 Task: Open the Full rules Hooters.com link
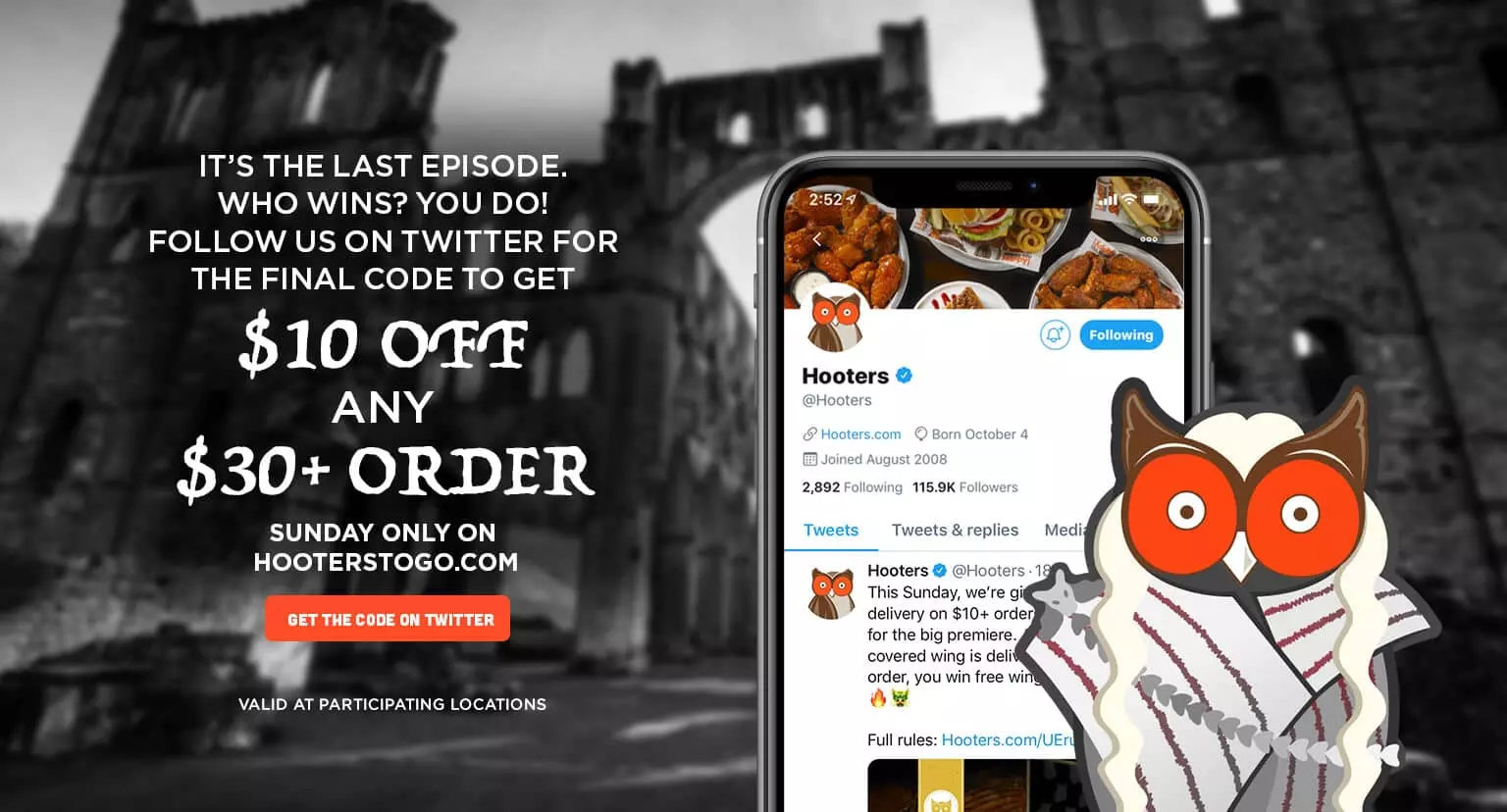pyautogui.click(x=1009, y=740)
